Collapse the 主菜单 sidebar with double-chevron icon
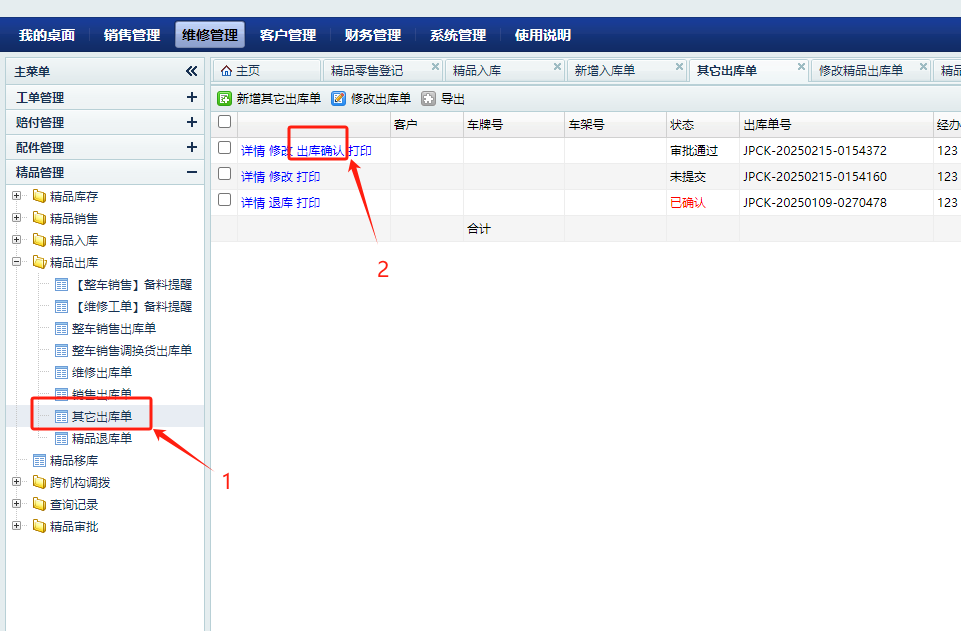 [191, 71]
